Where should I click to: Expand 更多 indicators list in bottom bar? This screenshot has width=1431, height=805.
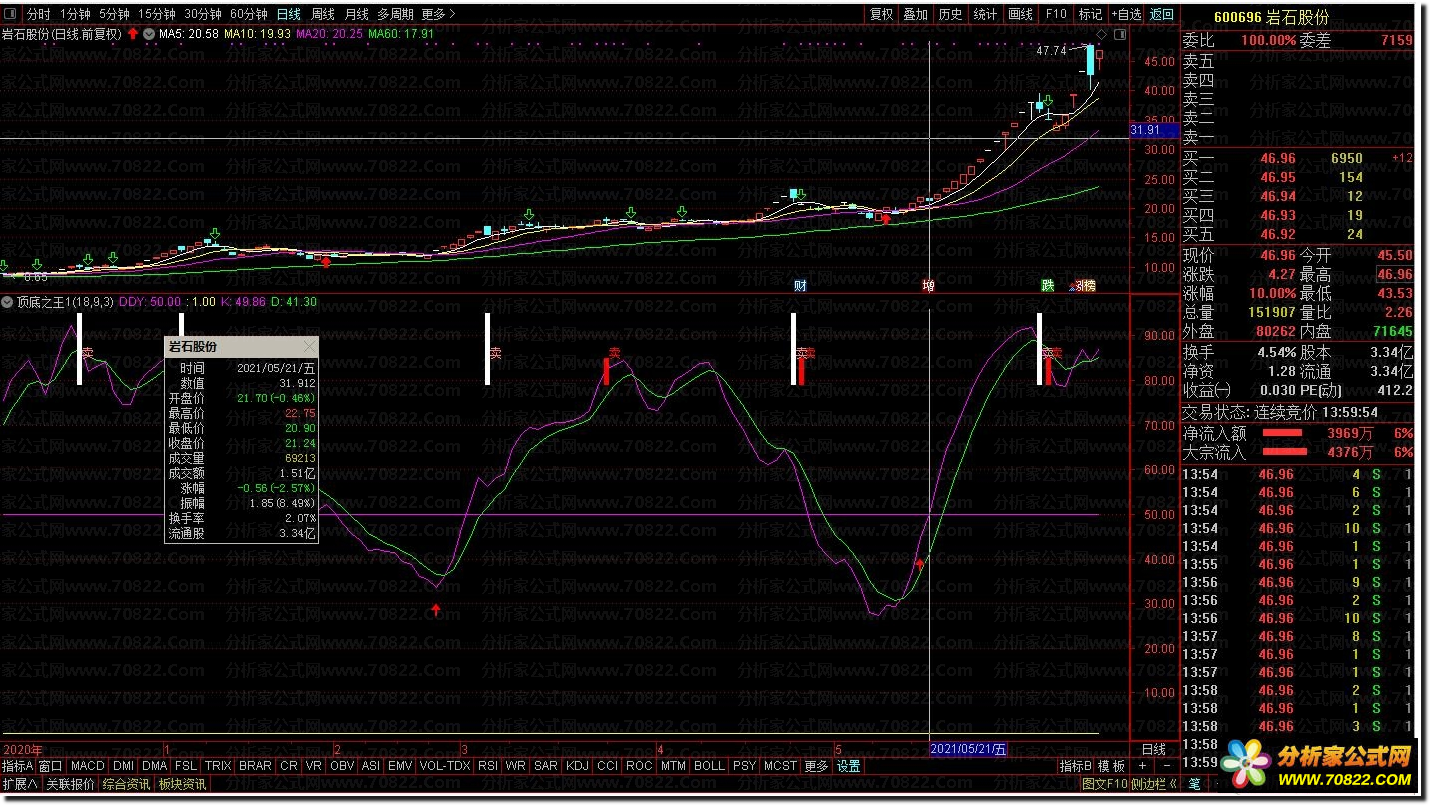click(817, 766)
